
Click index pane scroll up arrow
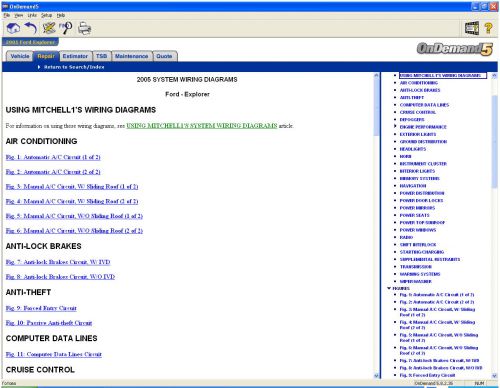[494, 76]
